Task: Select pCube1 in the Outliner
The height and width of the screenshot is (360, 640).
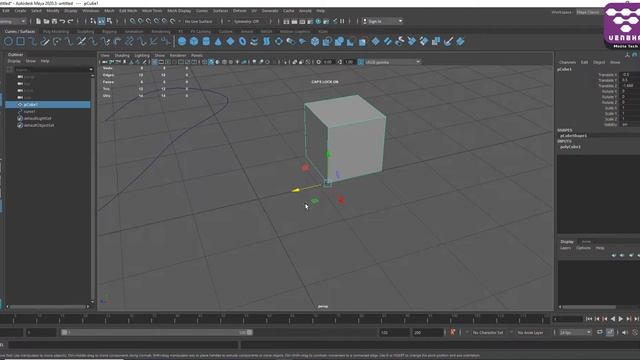Action: pos(48,105)
